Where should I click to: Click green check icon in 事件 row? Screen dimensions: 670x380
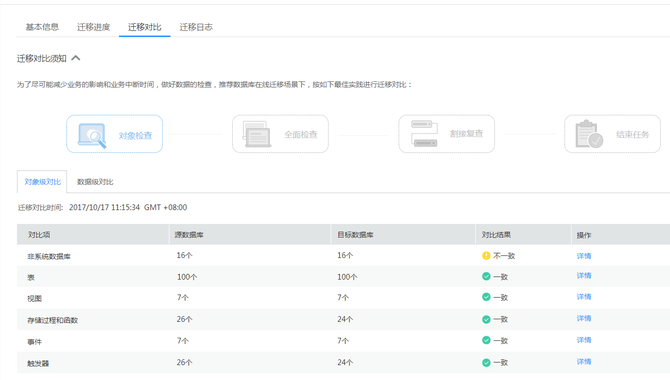[x=486, y=340]
